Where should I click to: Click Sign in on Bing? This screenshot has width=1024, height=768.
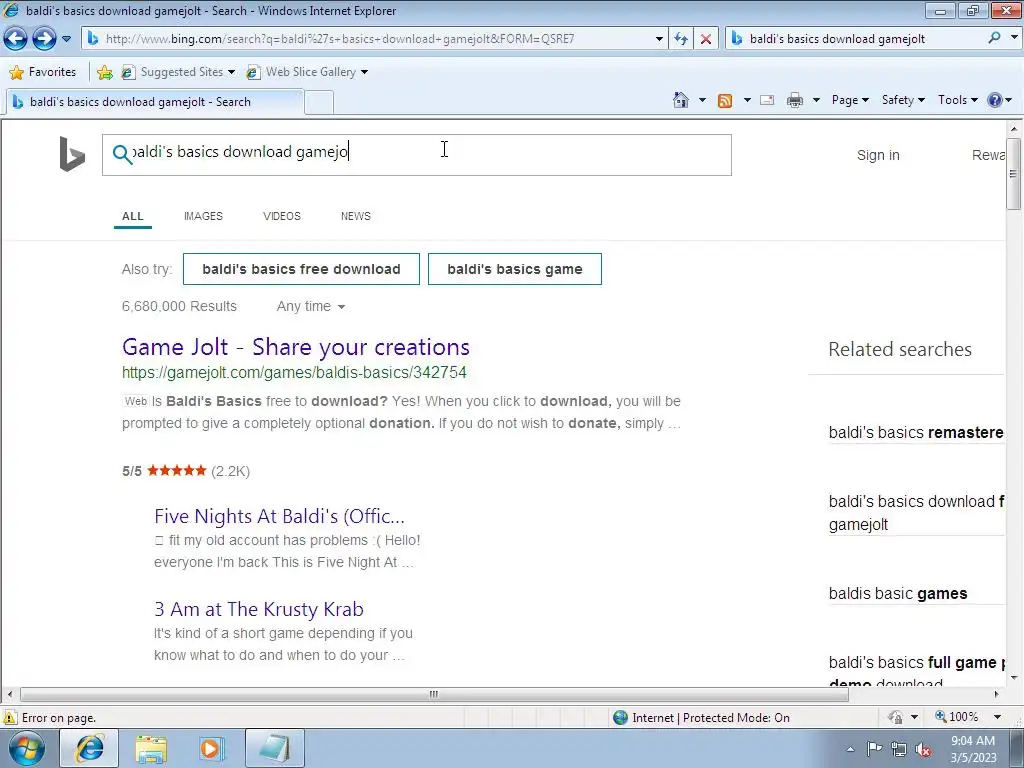coord(878,155)
